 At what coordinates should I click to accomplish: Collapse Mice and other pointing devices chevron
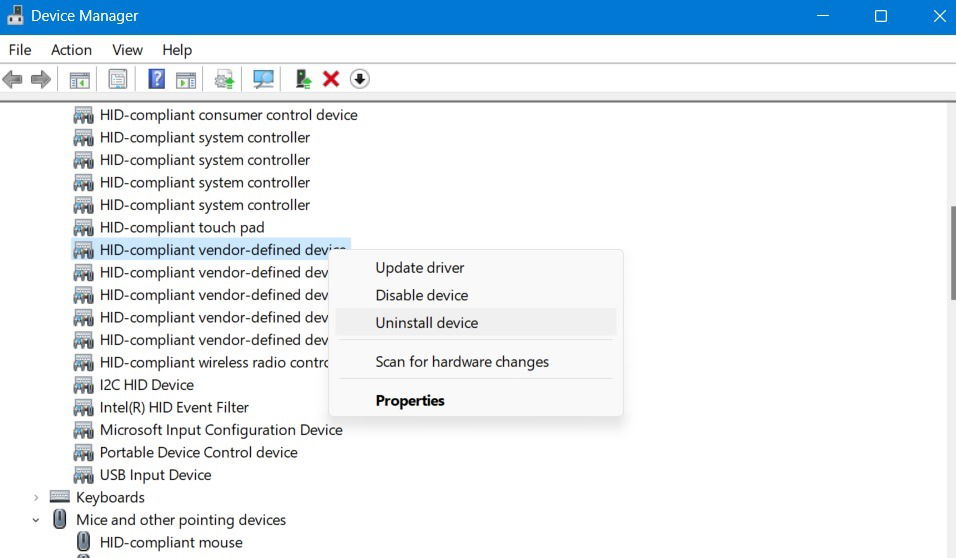(x=36, y=520)
